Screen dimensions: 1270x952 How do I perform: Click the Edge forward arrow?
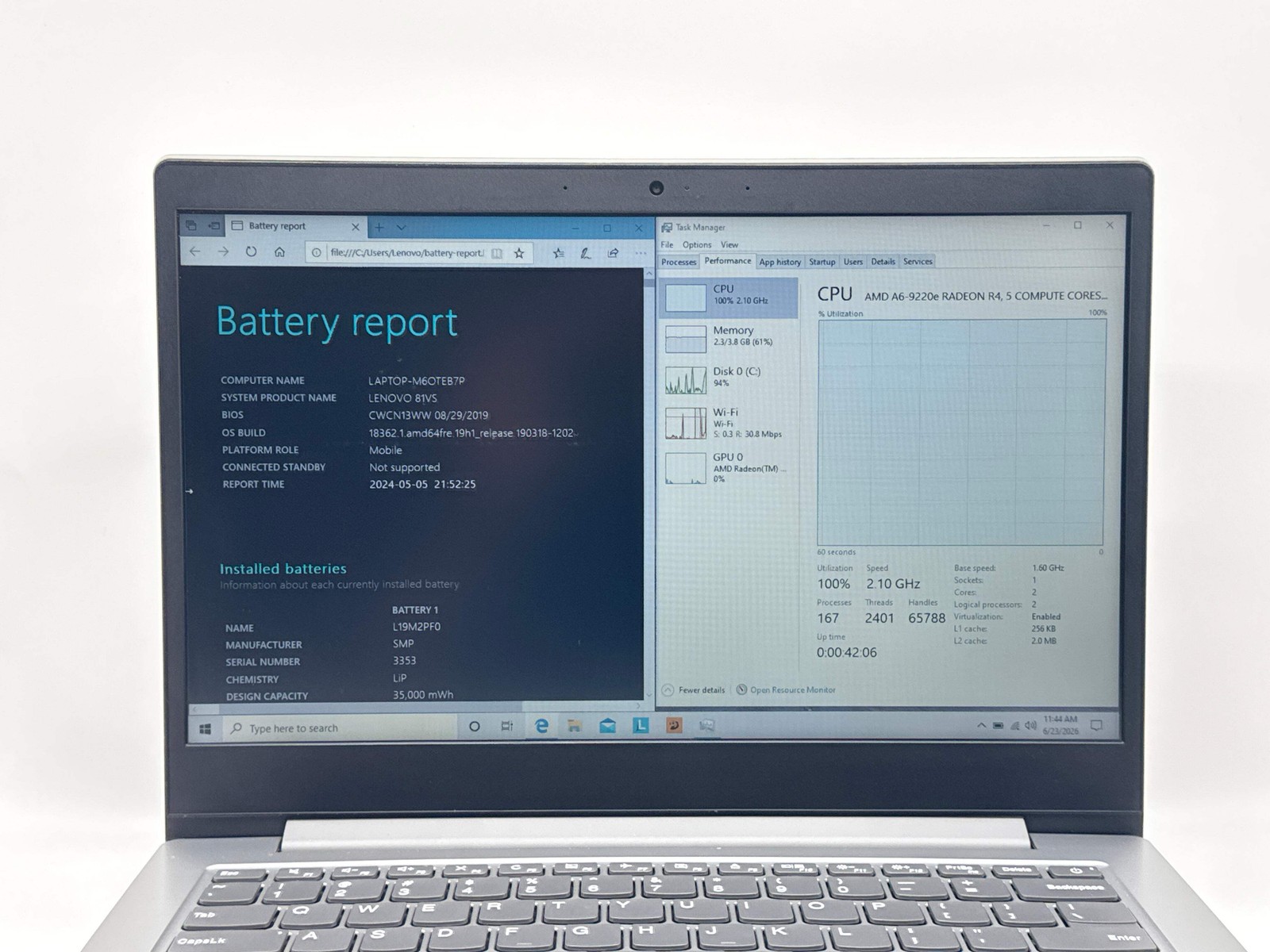(x=223, y=251)
